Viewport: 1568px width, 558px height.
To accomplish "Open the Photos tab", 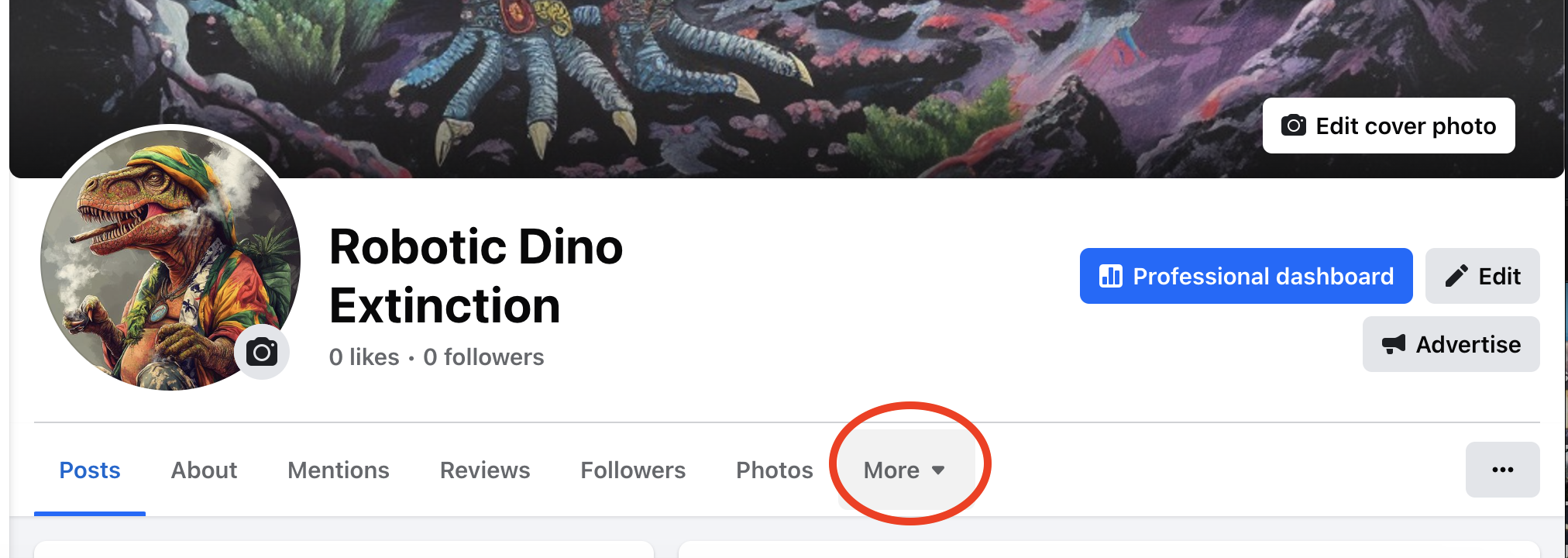I will click(774, 470).
